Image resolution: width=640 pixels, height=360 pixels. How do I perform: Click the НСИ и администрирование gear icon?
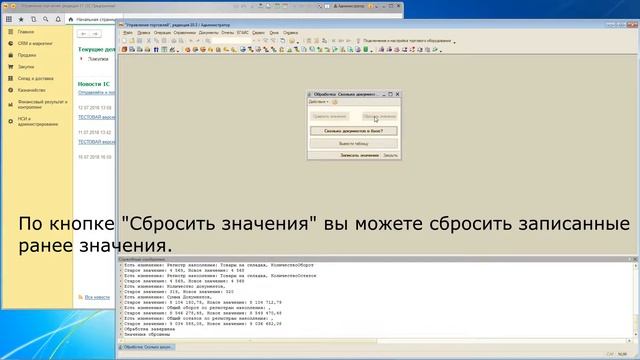tap(11, 121)
